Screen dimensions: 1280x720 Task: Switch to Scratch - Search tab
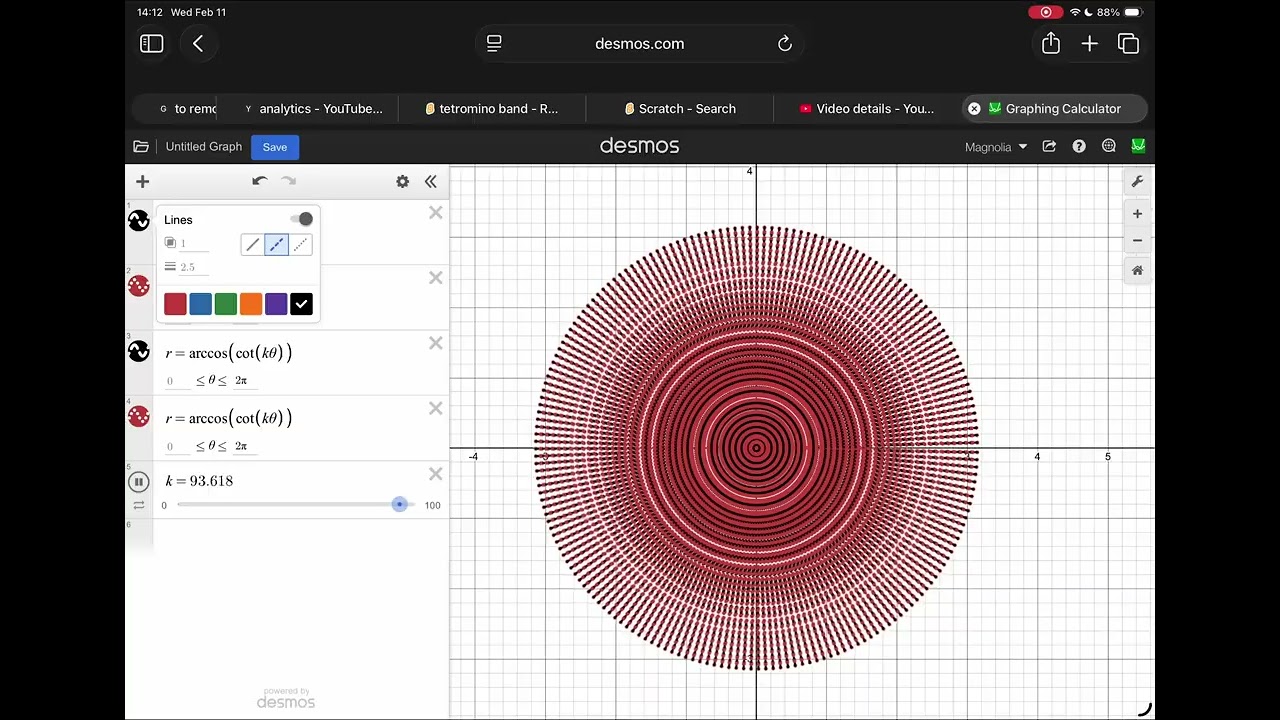click(x=680, y=109)
